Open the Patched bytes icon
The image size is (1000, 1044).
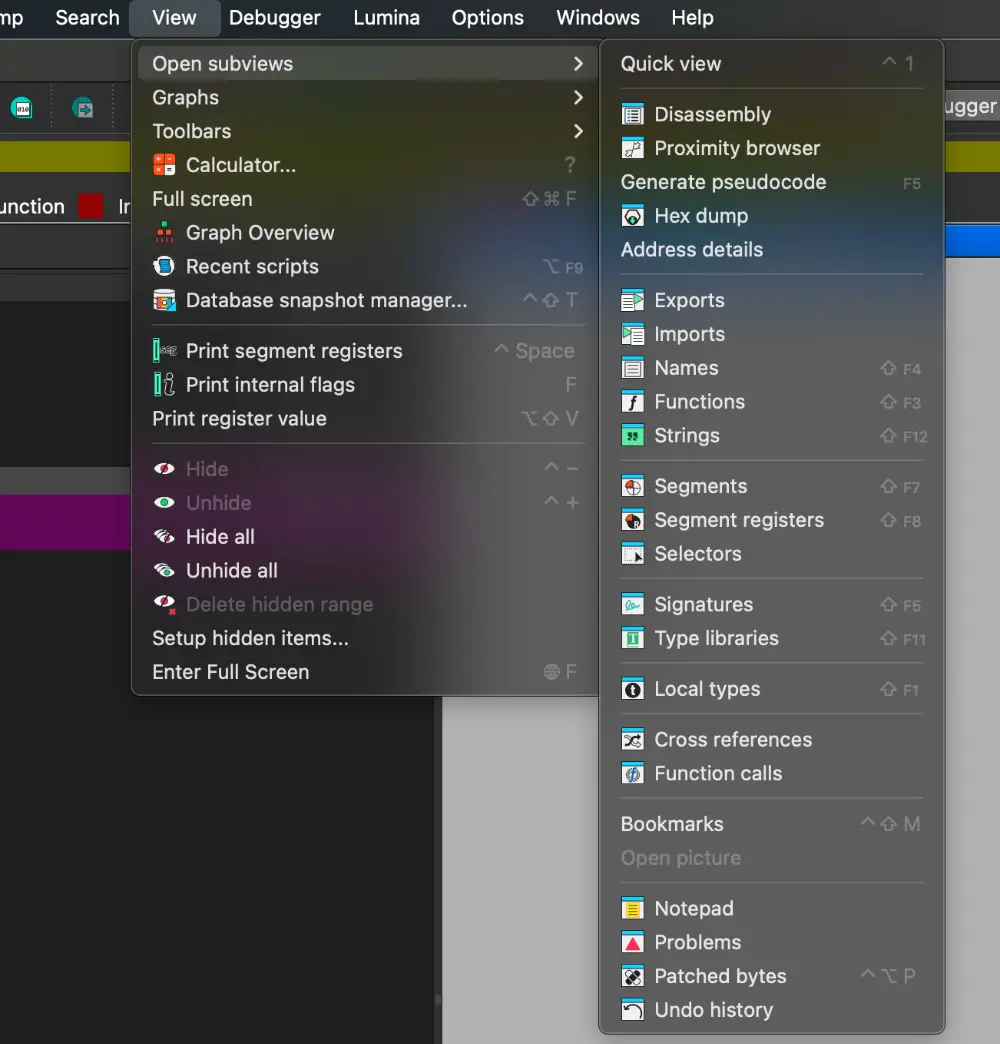632,977
